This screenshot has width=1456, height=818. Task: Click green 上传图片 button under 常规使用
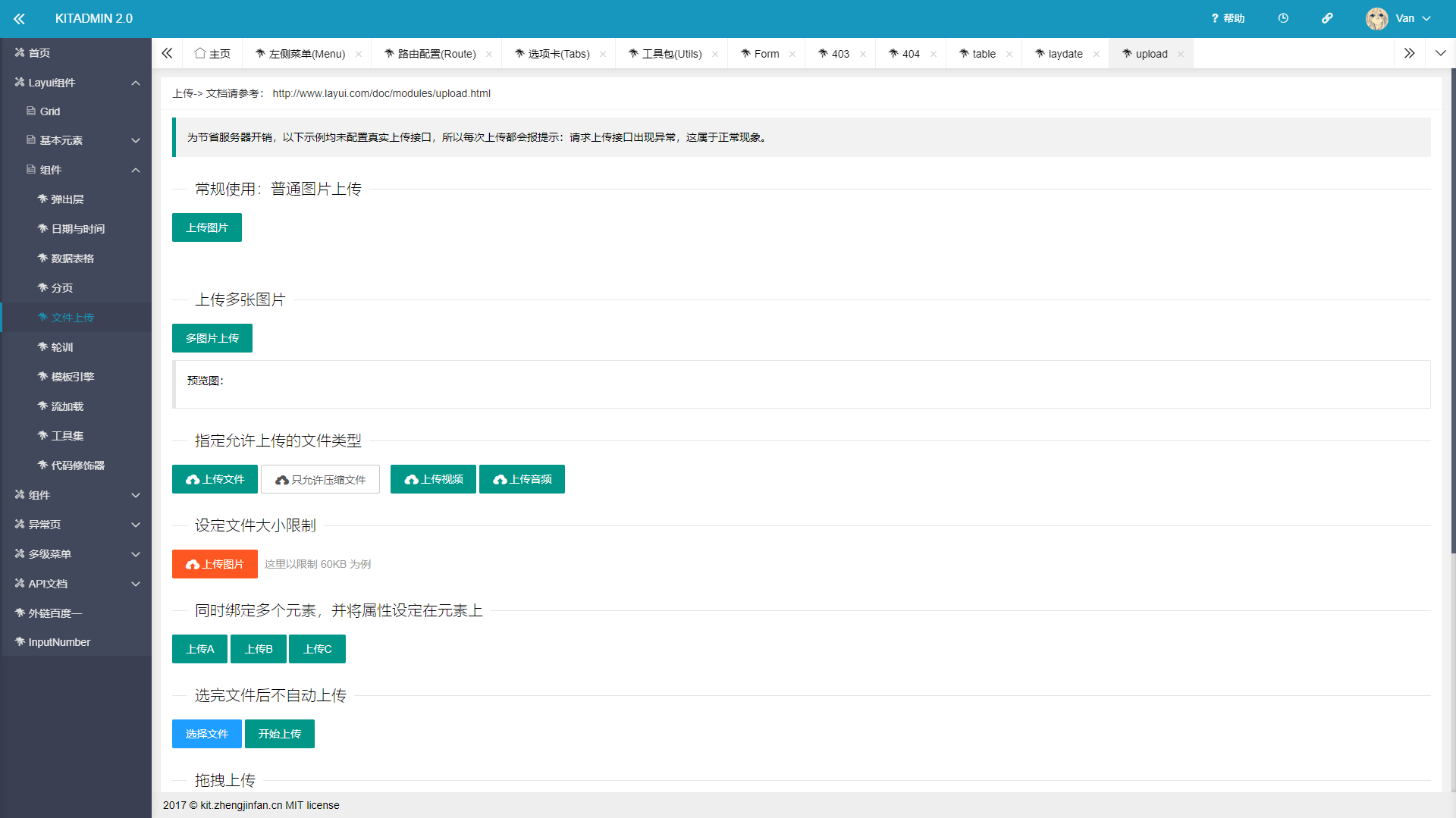click(207, 227)
